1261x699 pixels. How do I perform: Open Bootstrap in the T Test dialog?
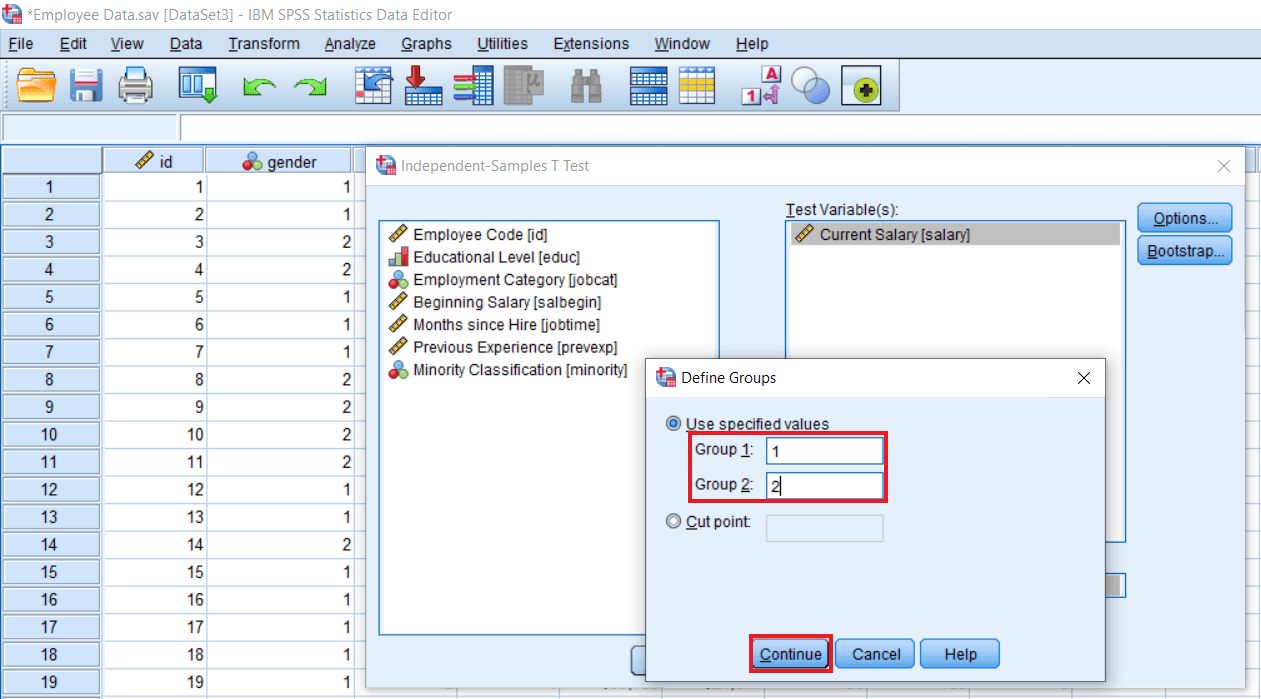point(1185,251)
